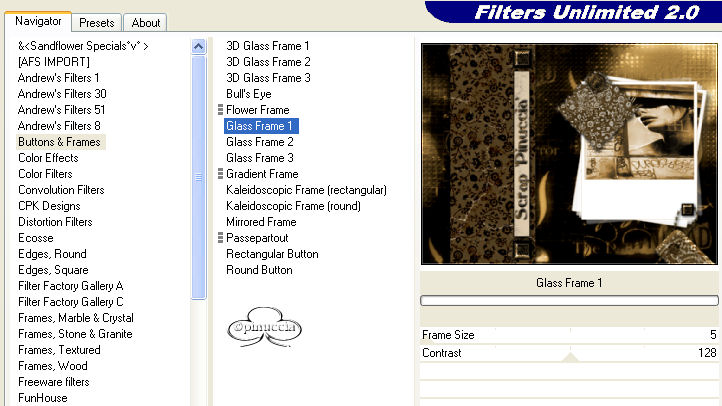Click the Flower Frame grip icon

pos(220,110)
